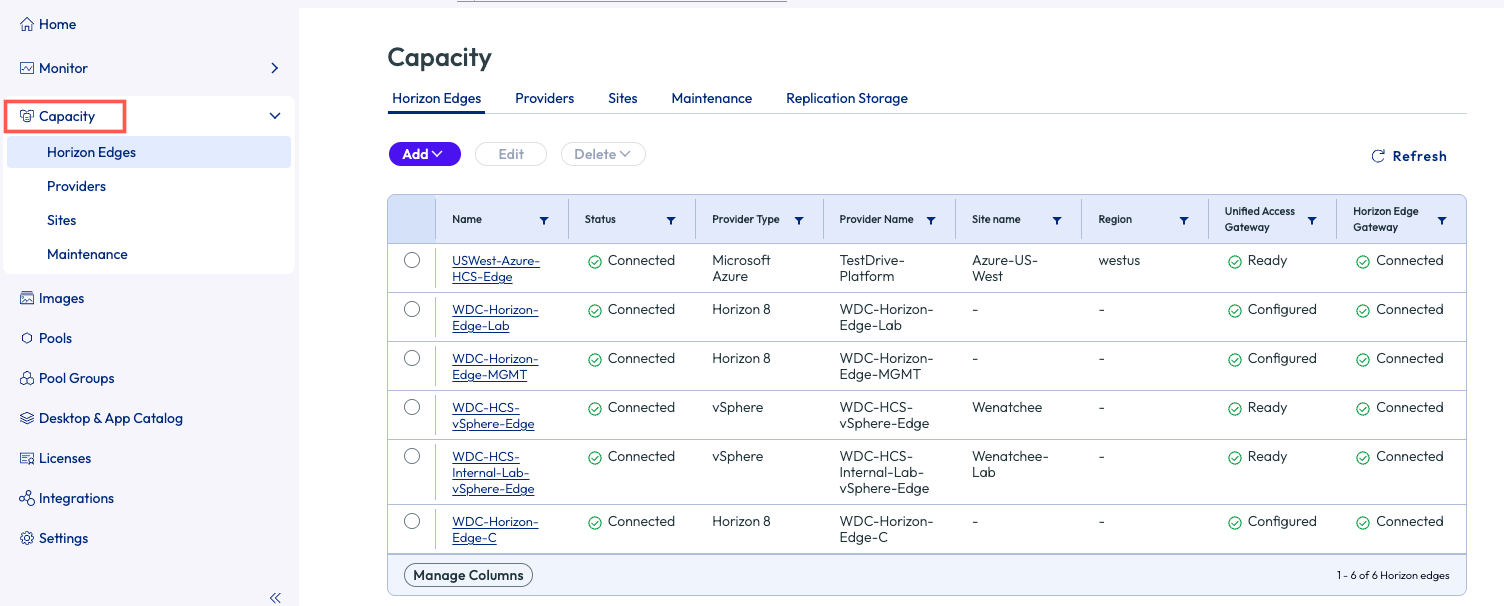
Task: Click the Integrations sidebar icon
Action: pos(27,499)
